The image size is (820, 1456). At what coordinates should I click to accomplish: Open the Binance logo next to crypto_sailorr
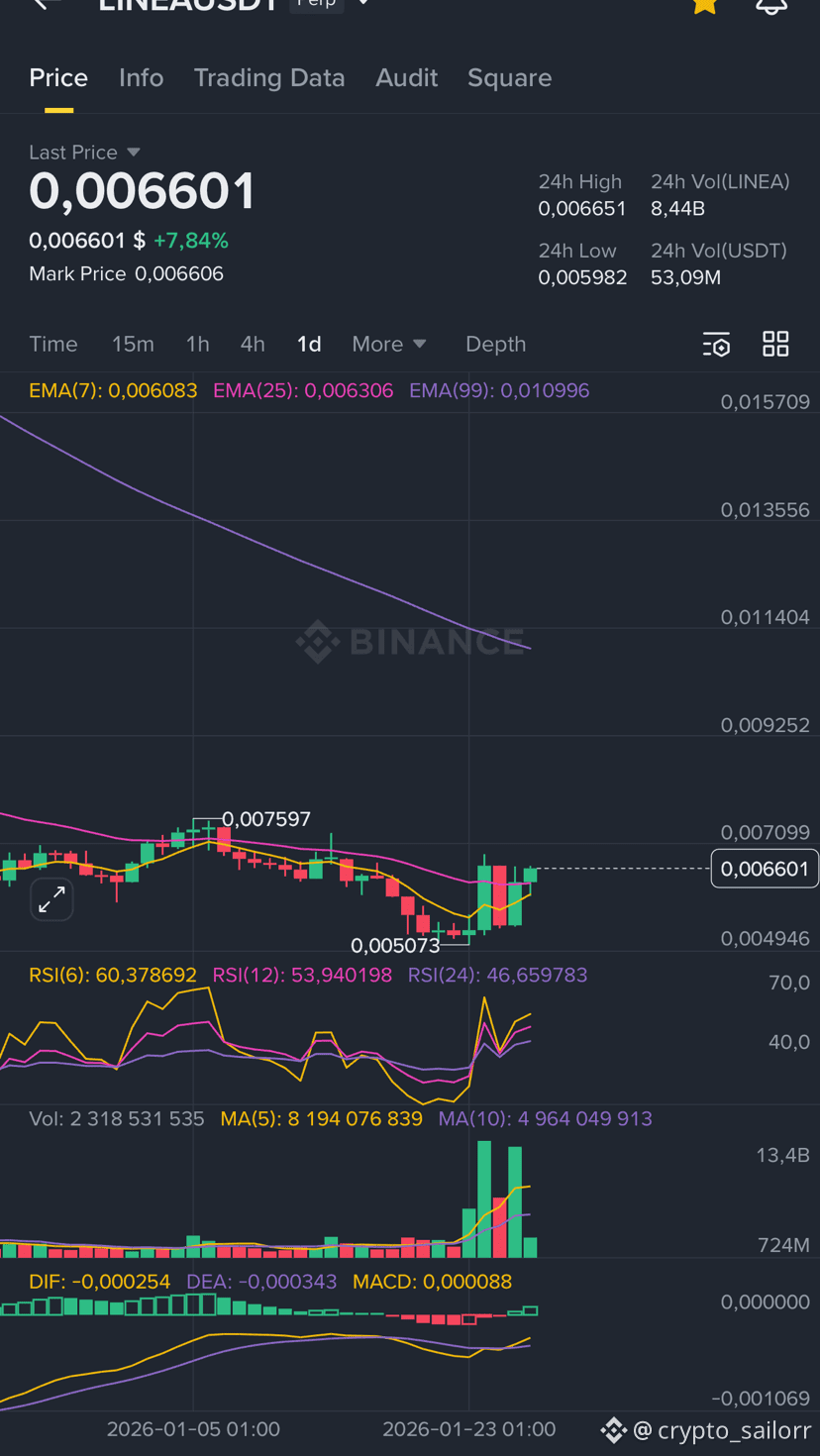(x=613, y=1430)
